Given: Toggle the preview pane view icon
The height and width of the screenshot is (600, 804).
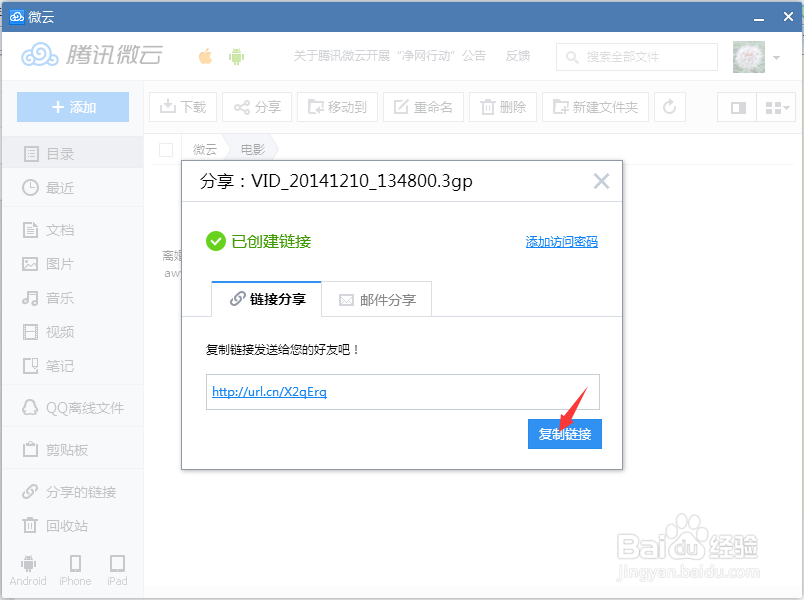Looking at the screenshot, I should click(x=737, y=107).
